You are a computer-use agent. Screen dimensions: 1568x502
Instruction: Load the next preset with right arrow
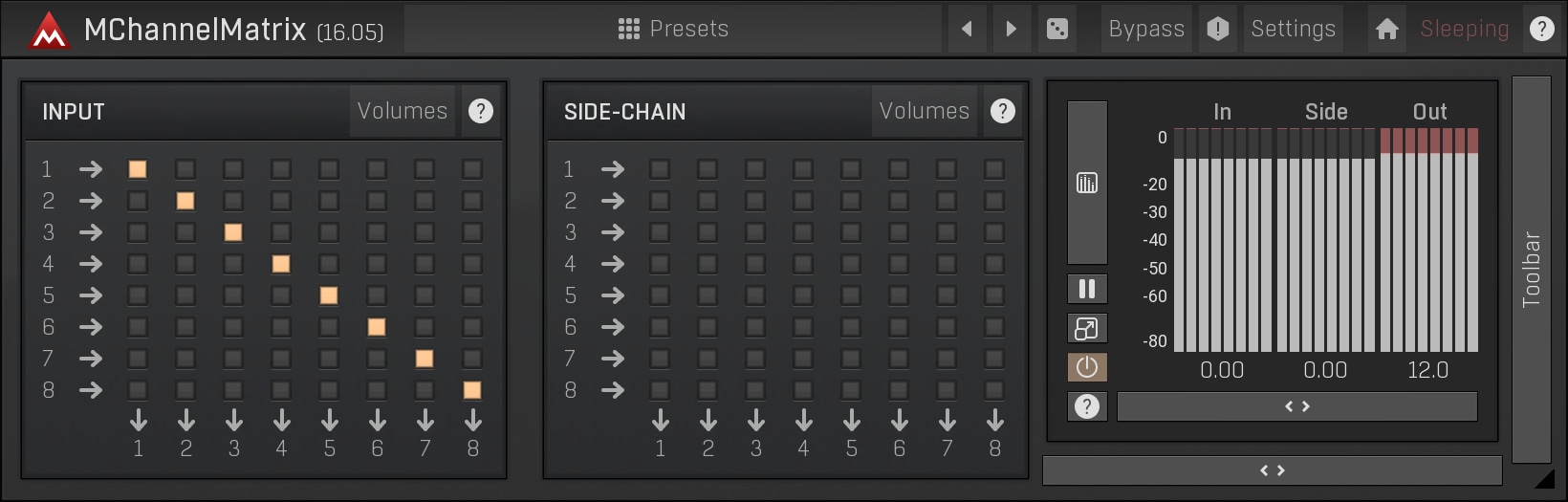[x=1012, y=29]
